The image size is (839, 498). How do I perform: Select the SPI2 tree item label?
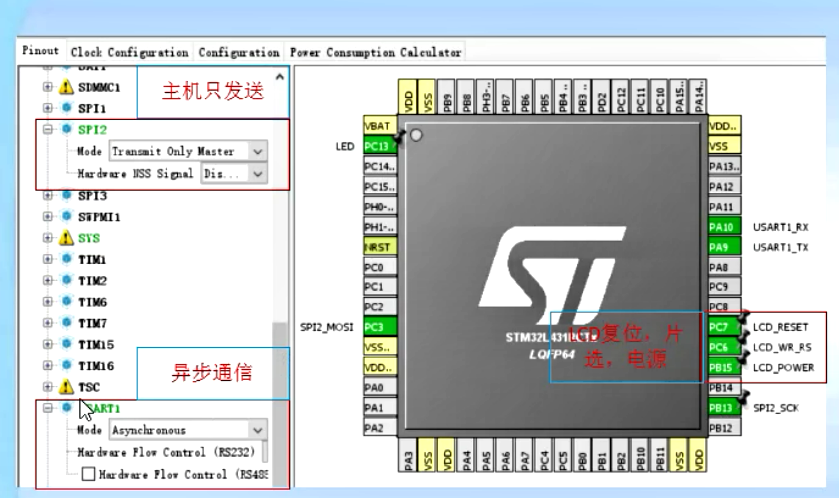(93, 130)
